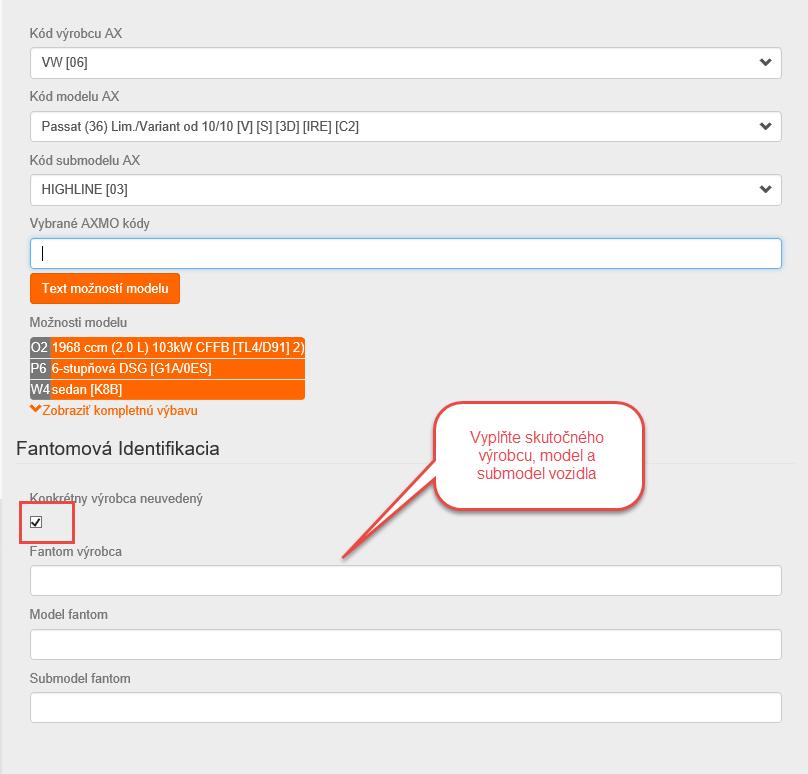The image size is (808, 774).
Task: Focus the Vybrané AXMO kódy field
Action: [x=406, y=254]
